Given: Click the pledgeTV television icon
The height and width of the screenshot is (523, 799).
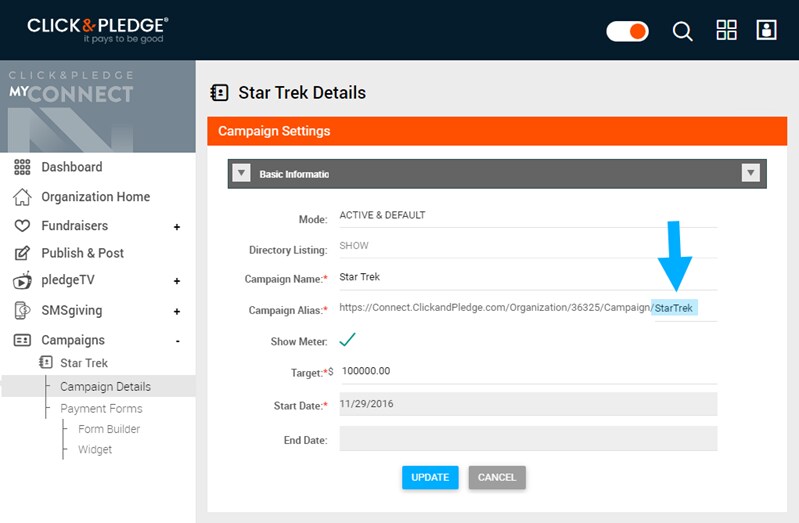Looking at the screenshot, I should (22, 280).
